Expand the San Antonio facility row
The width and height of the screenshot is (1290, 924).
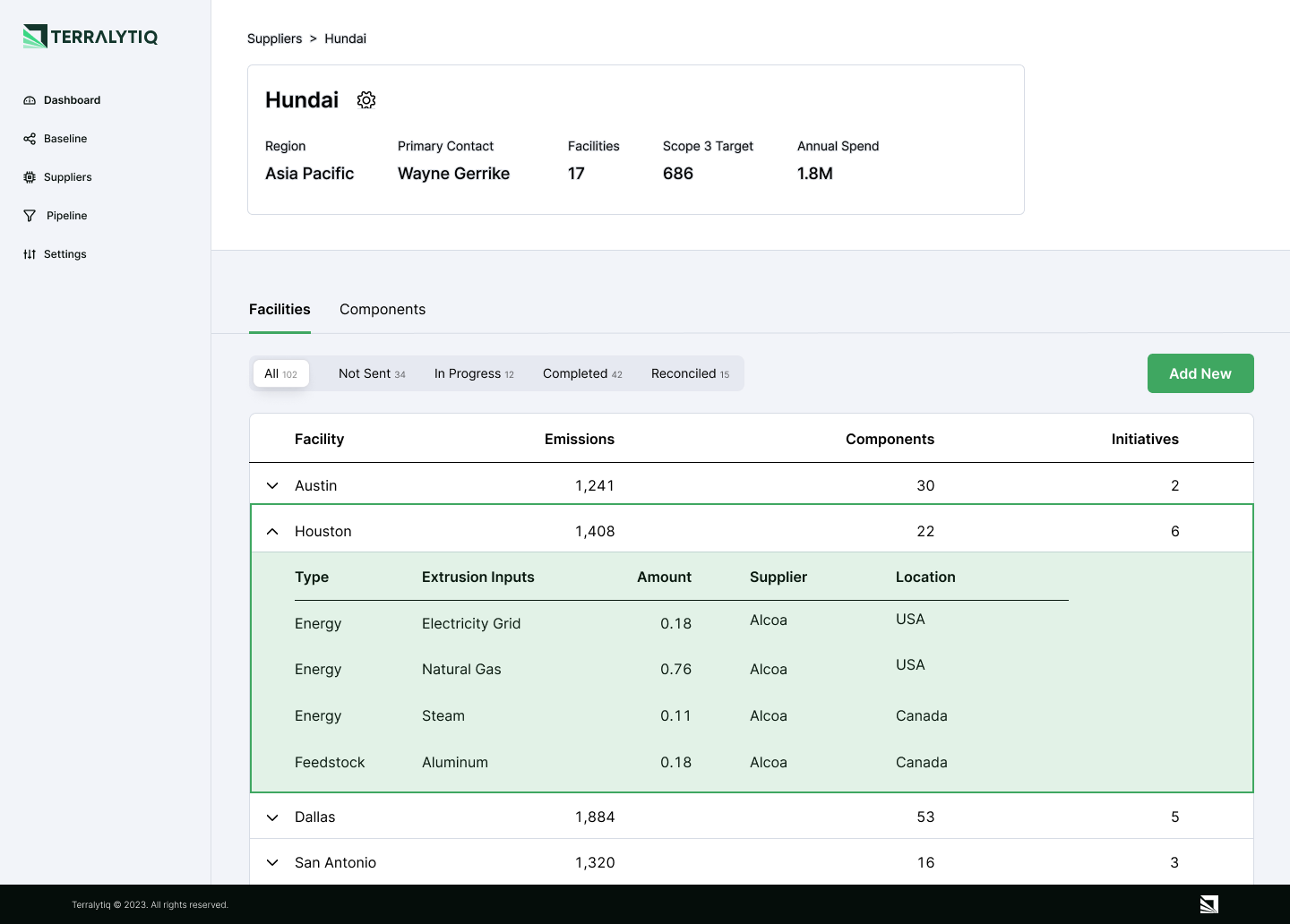pos(272,863)
